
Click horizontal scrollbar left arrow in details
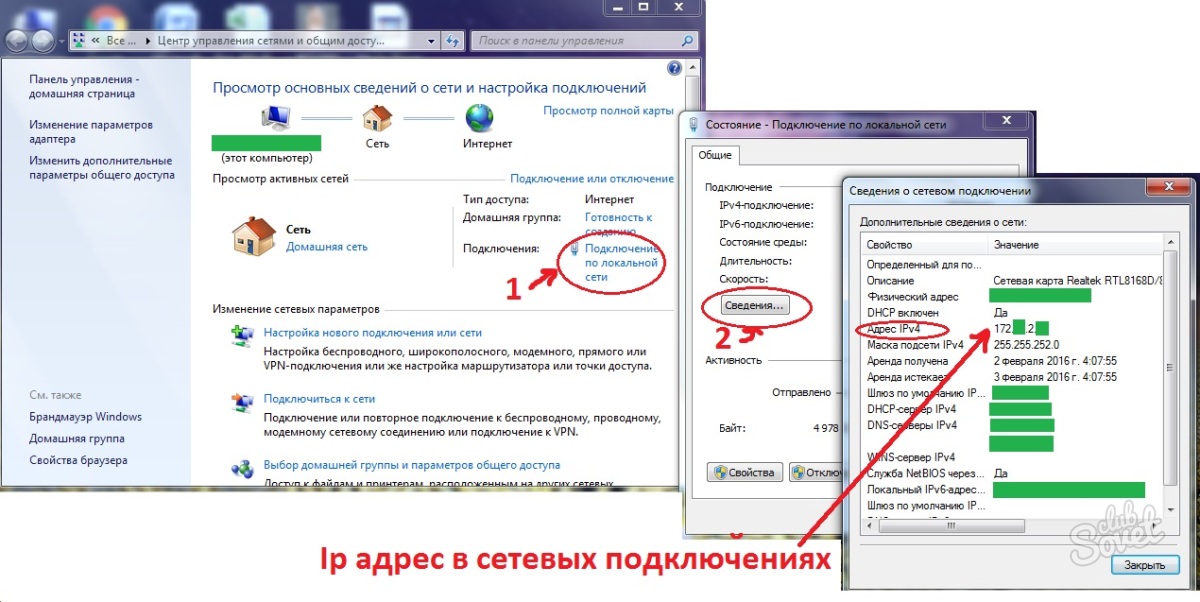tap(869, 524)
